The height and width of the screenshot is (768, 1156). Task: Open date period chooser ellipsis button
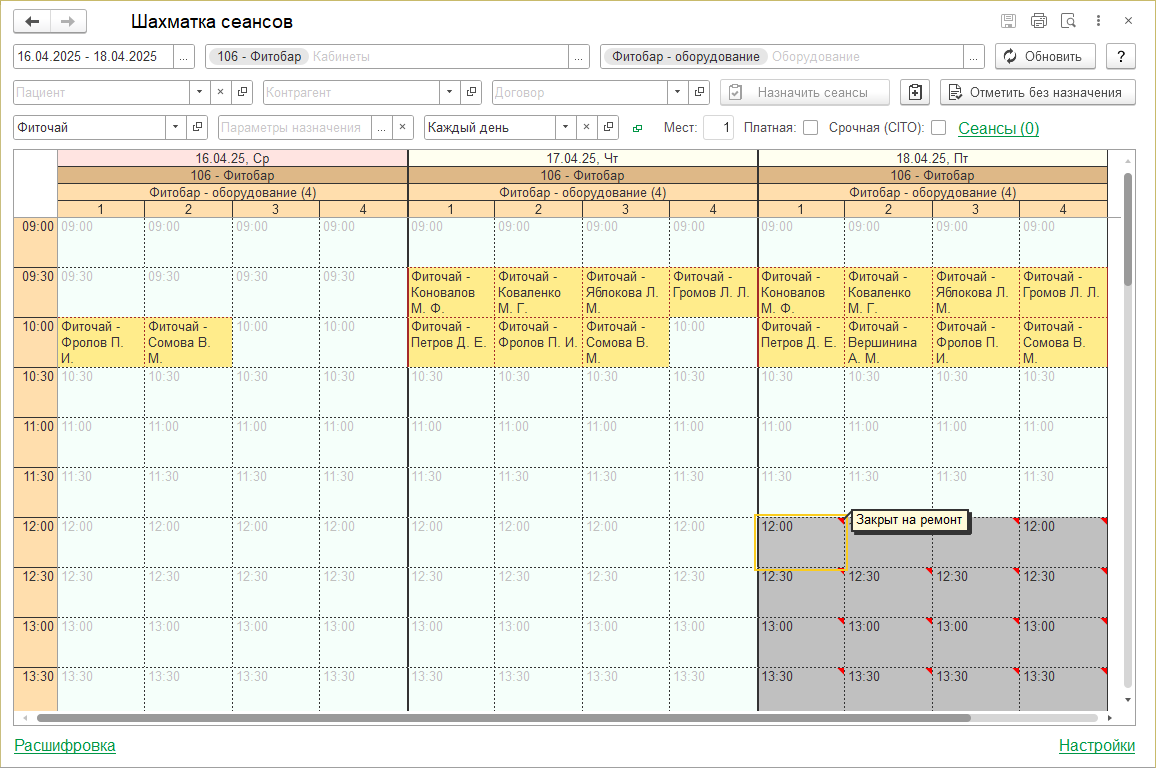184,57
